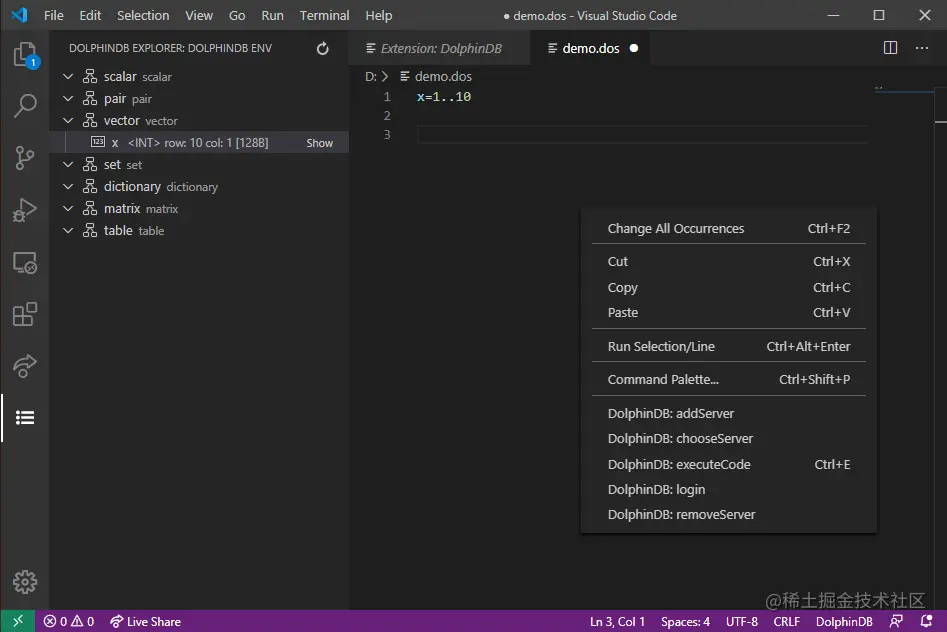This screenshot has height=632, width=947.
Task: Open the Live Share activity bar icon
Action: pos(25,366)
